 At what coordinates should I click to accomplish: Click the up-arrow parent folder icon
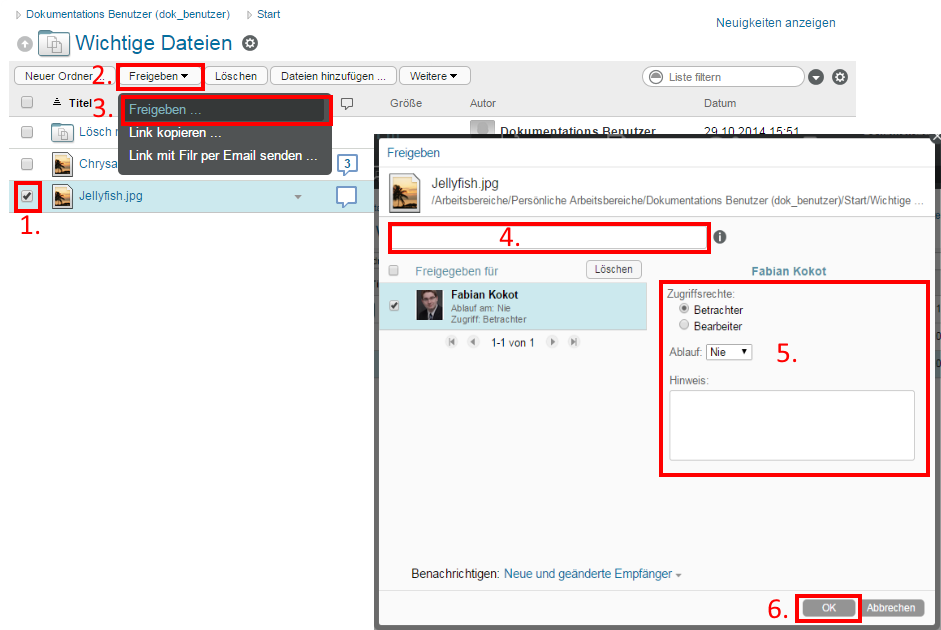(x=25, y=44)
